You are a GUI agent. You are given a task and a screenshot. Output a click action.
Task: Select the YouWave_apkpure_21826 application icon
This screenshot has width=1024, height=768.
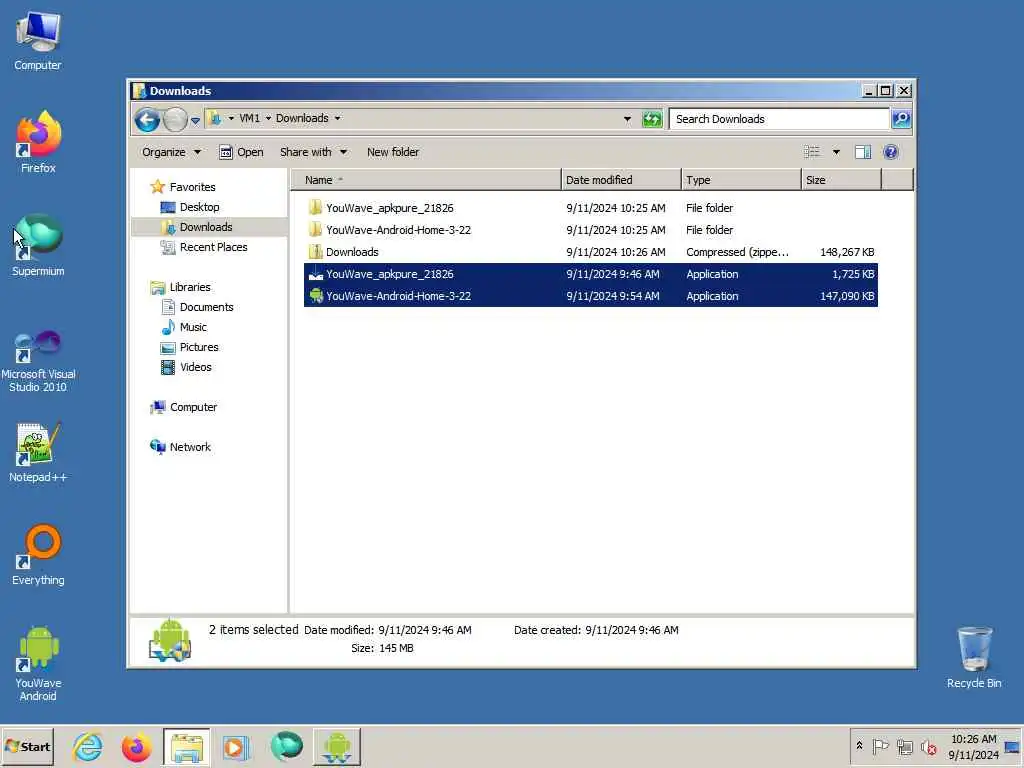point(315,274)
